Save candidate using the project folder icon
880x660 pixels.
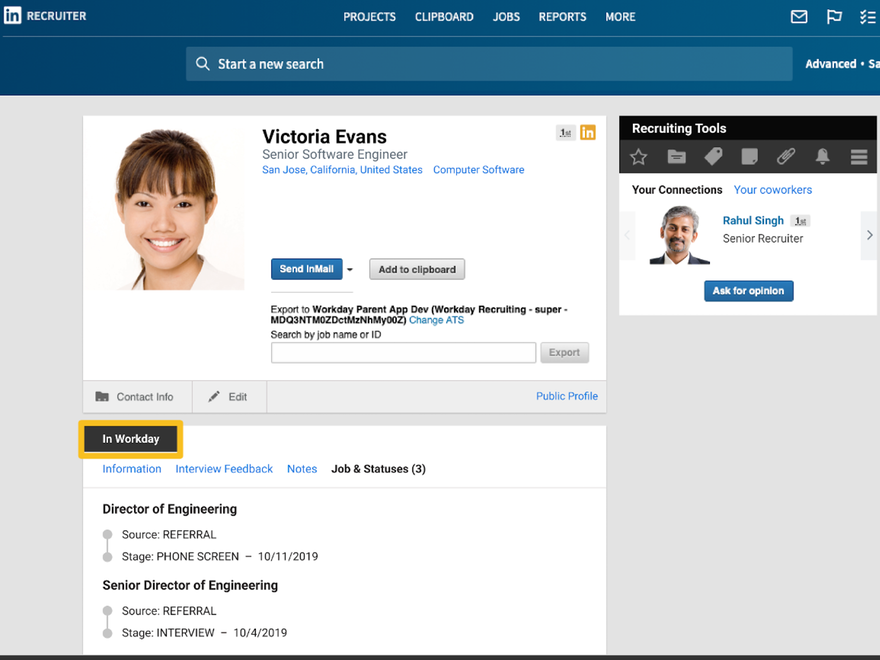coord(676,156)
